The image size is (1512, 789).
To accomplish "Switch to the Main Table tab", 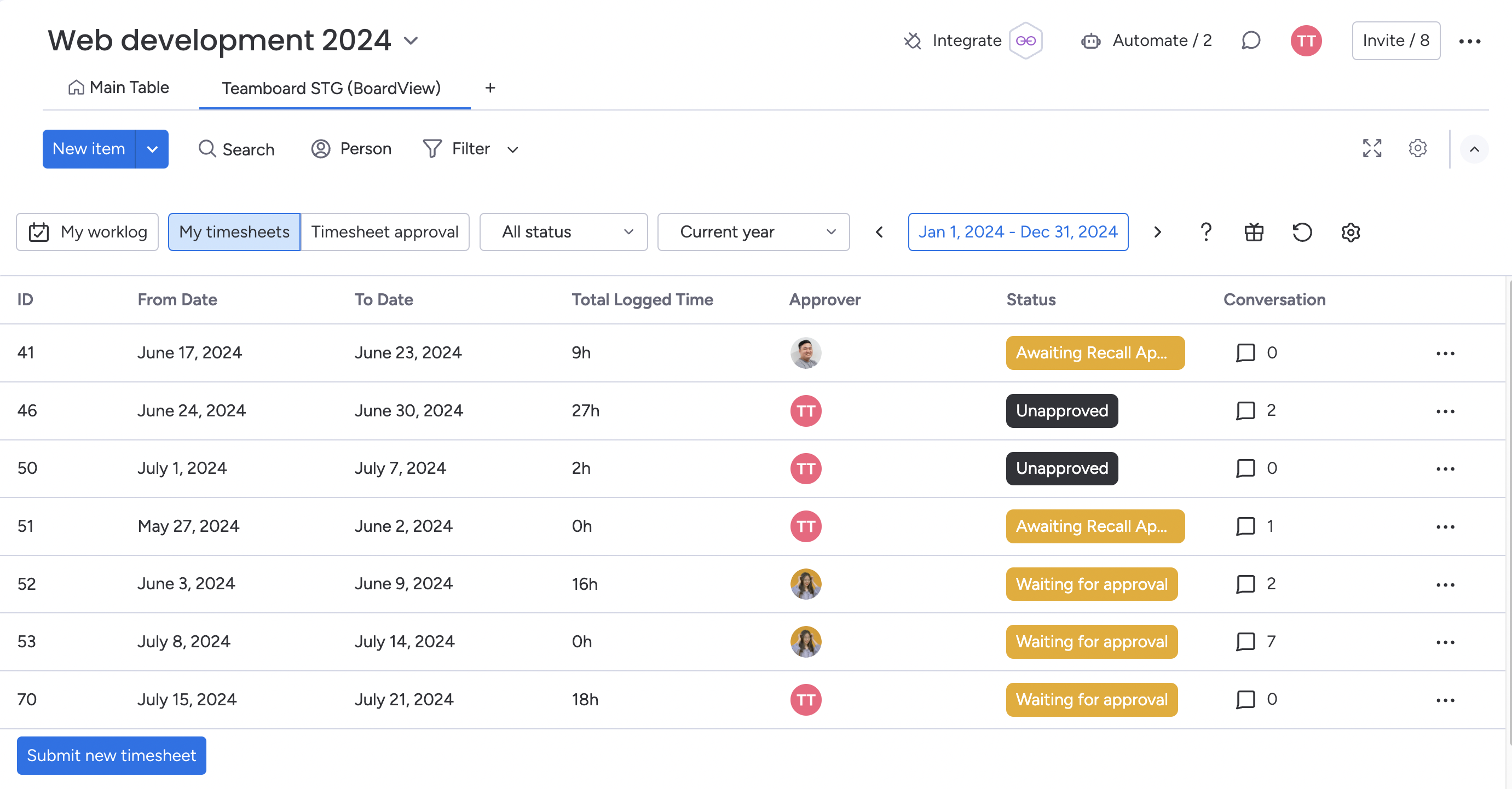I will (119, 88).
